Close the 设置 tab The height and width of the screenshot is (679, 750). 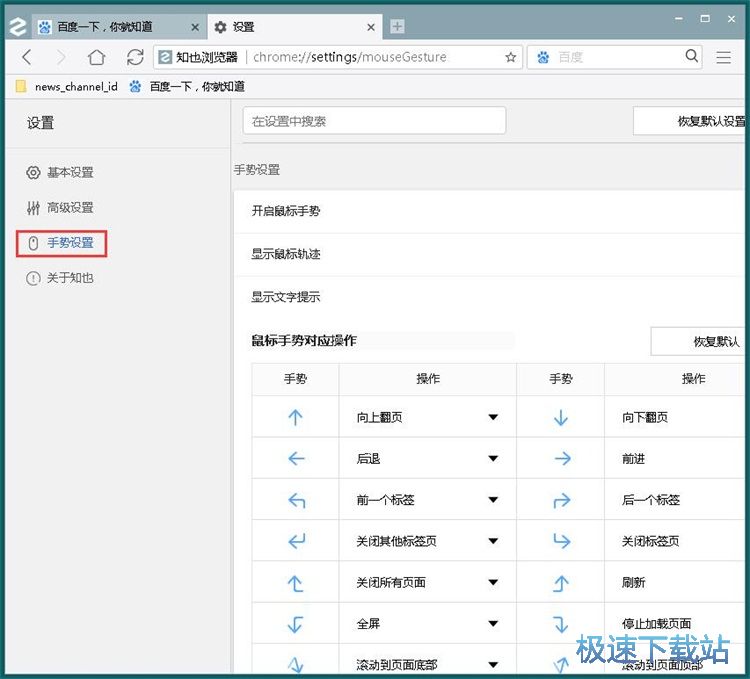(x=371, y=28)
